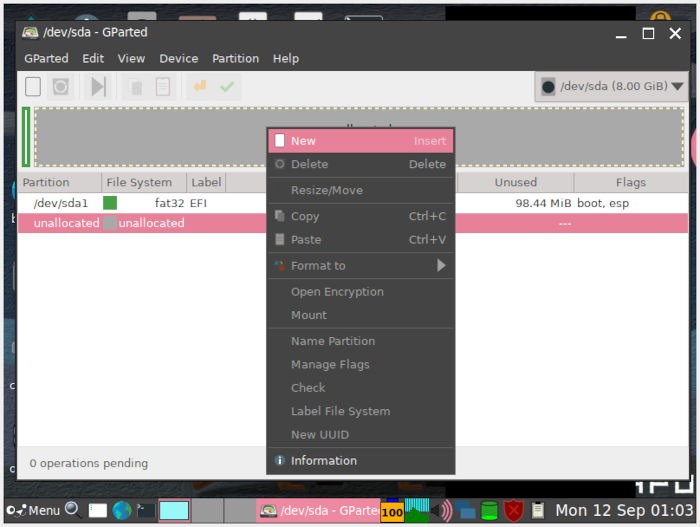The width and height of the screenshot is (700, 527).
Task: Click the New partition toolbar icon
Action: coord(33,87)
